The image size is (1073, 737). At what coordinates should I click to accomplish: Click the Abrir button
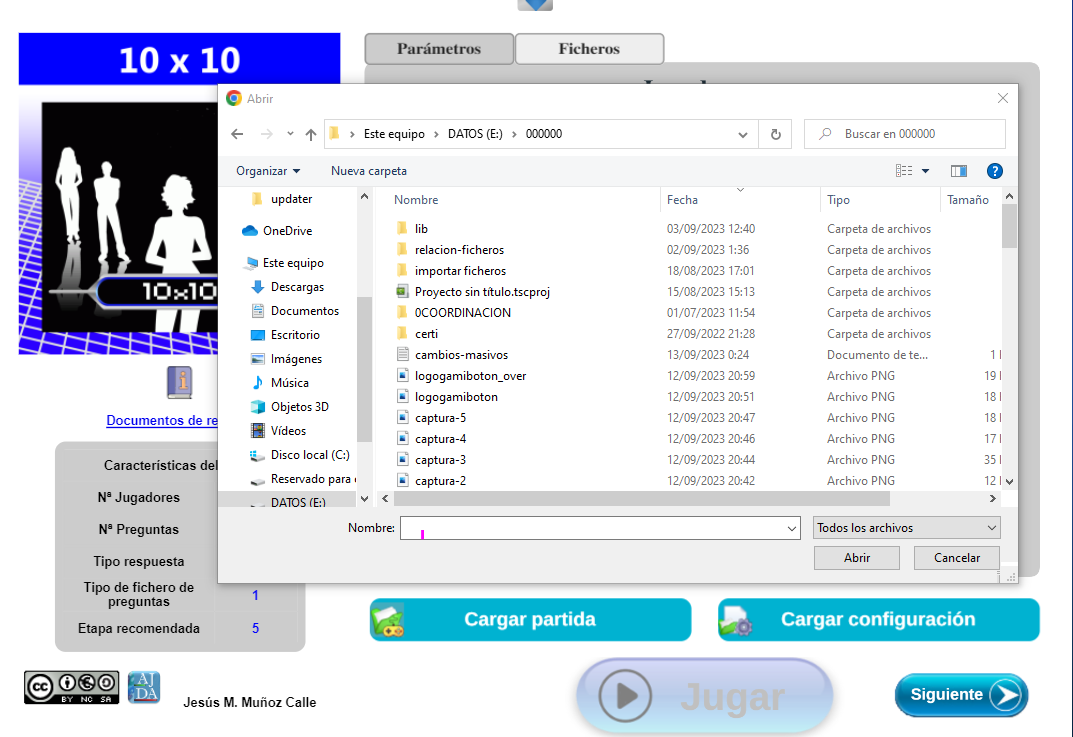tap(857, 558)
